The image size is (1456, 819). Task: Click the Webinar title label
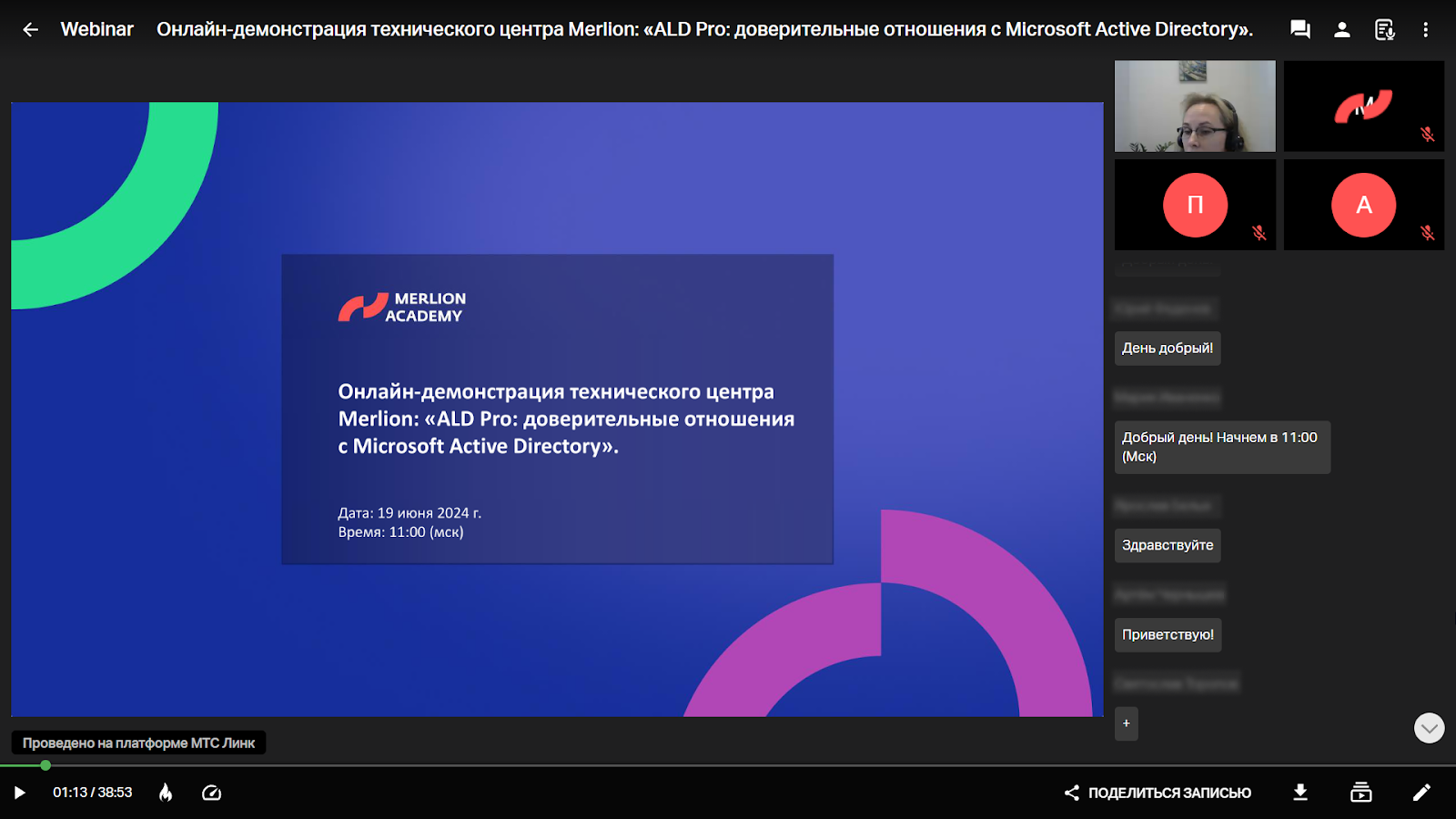click(x=96, y=29)
